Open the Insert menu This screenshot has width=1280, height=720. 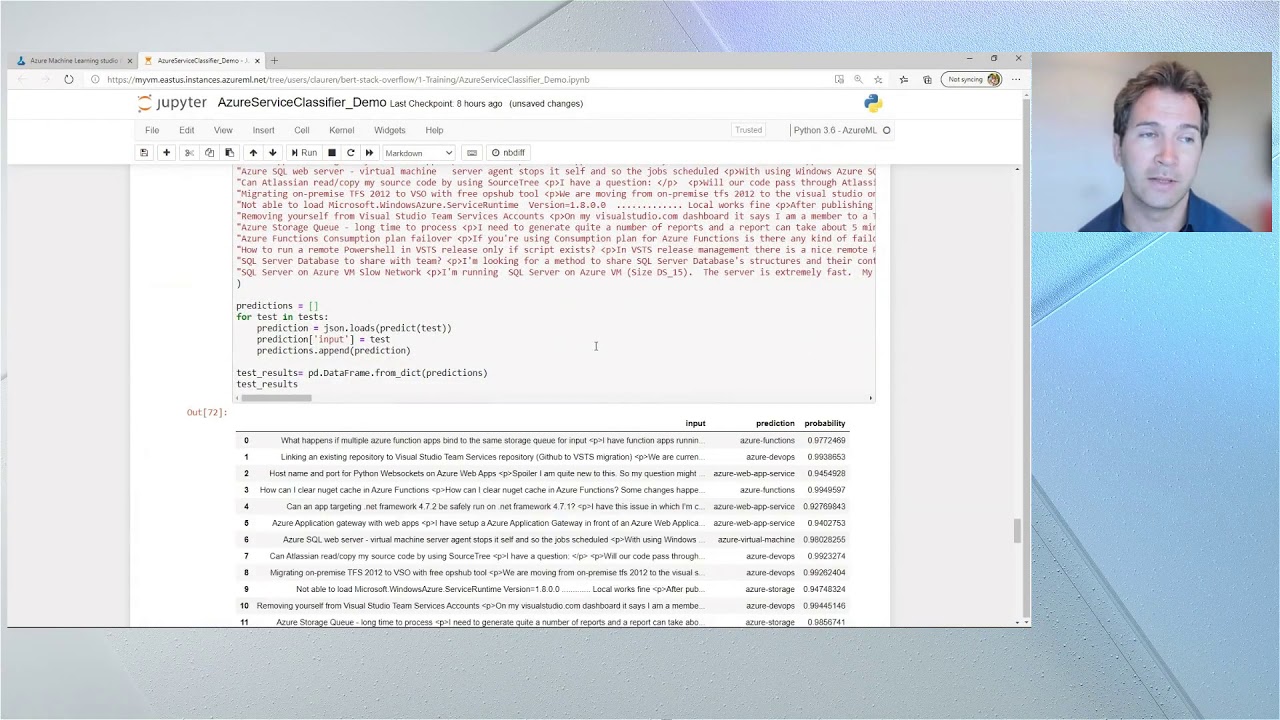tap(263, 130)
